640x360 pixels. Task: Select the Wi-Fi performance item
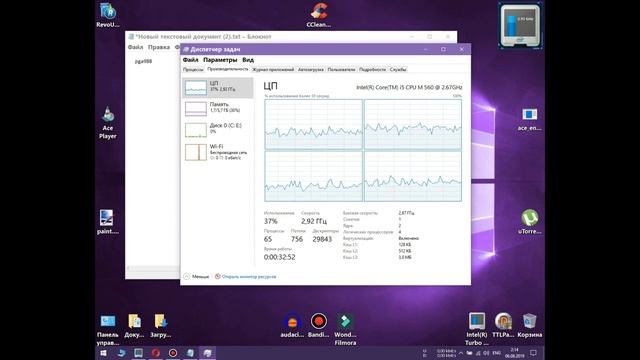(x=218, y=152)
